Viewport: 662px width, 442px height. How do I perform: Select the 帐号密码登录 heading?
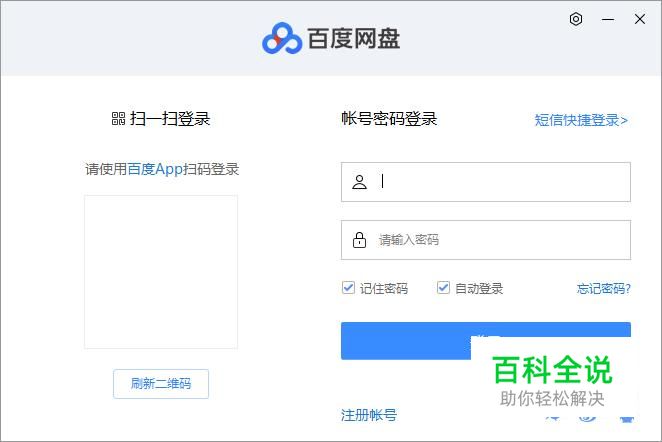pyautogui.click(x=389, y=119)
